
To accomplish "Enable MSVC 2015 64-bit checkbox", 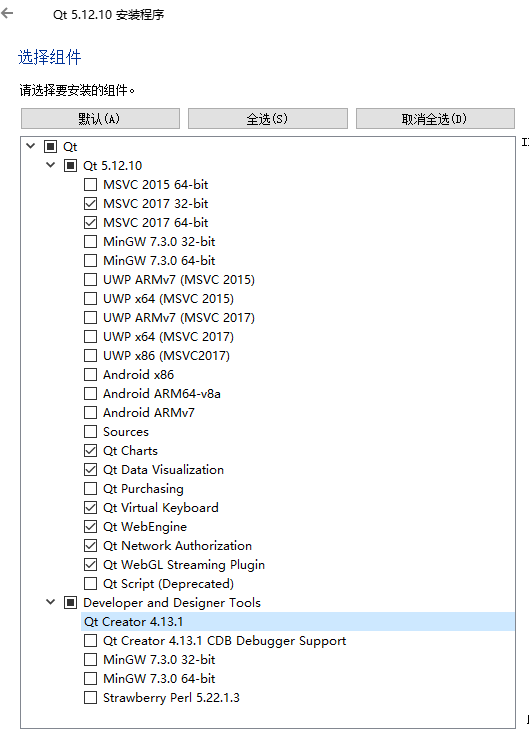I will (x=90, y=185).
